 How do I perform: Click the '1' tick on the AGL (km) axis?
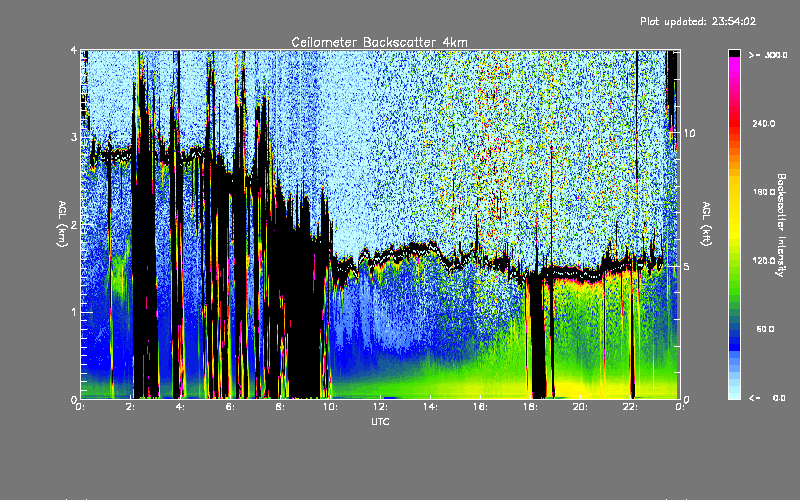[74, 312]
